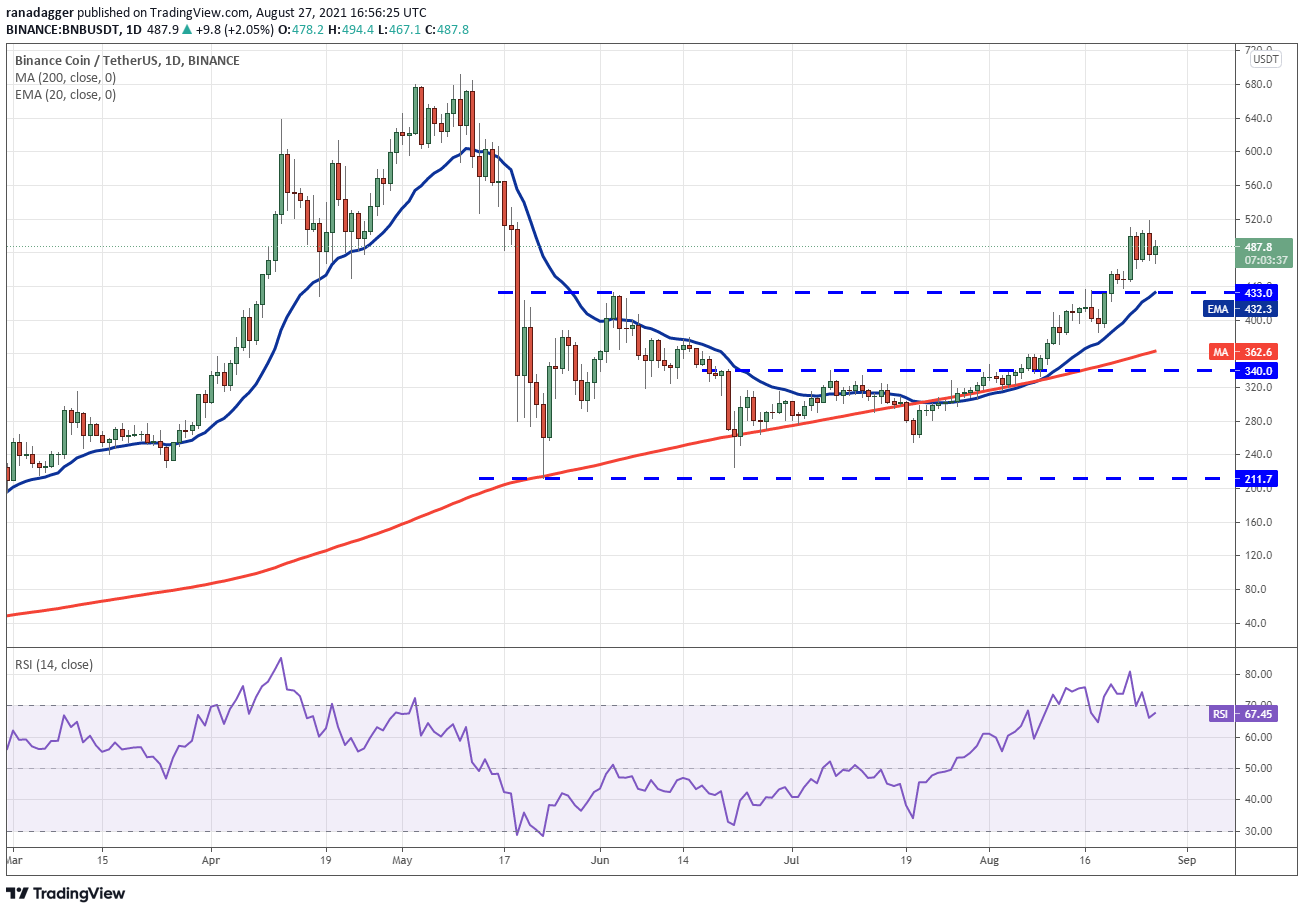Click the May label on the time axis

coord(402,859)
